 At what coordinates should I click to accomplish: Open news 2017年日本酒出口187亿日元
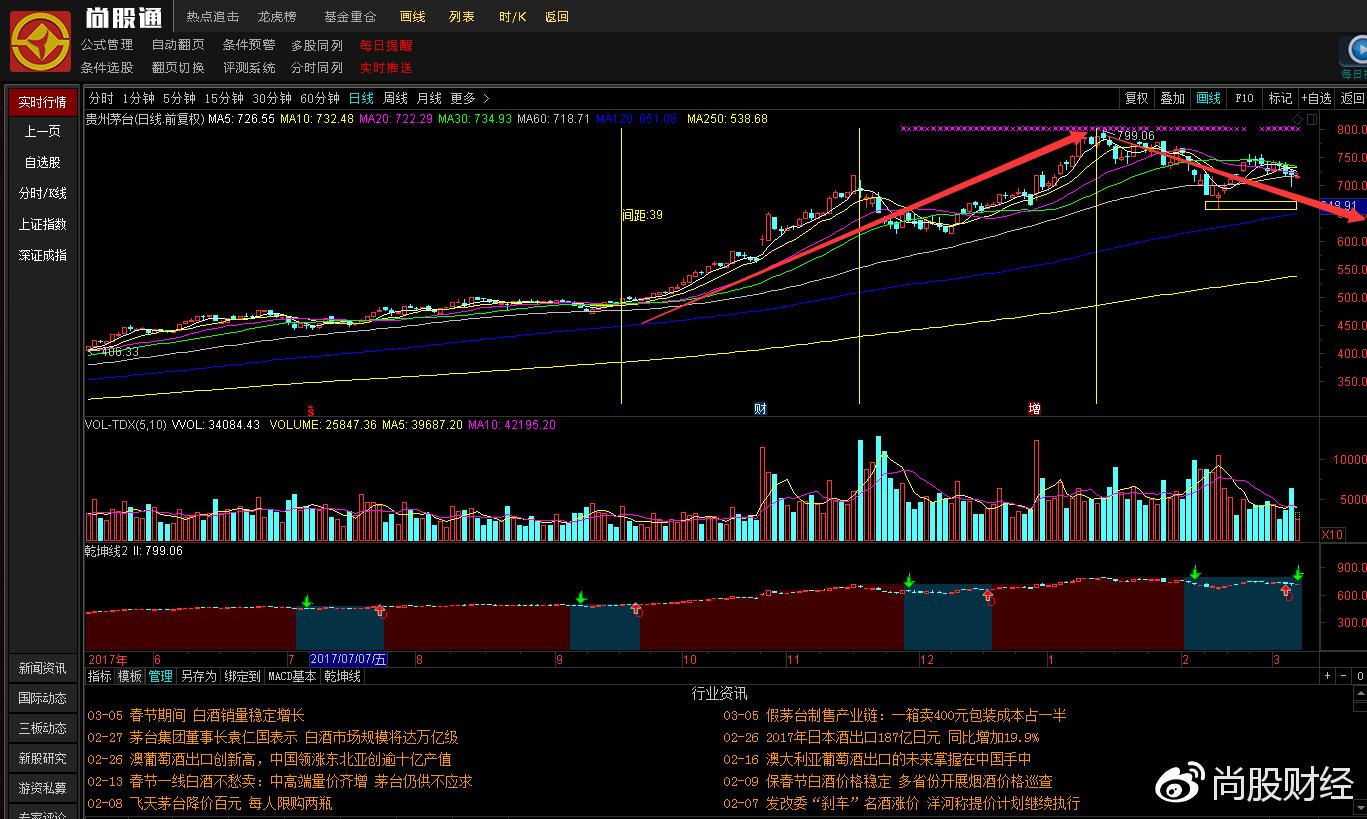click(x=881, y=737)
